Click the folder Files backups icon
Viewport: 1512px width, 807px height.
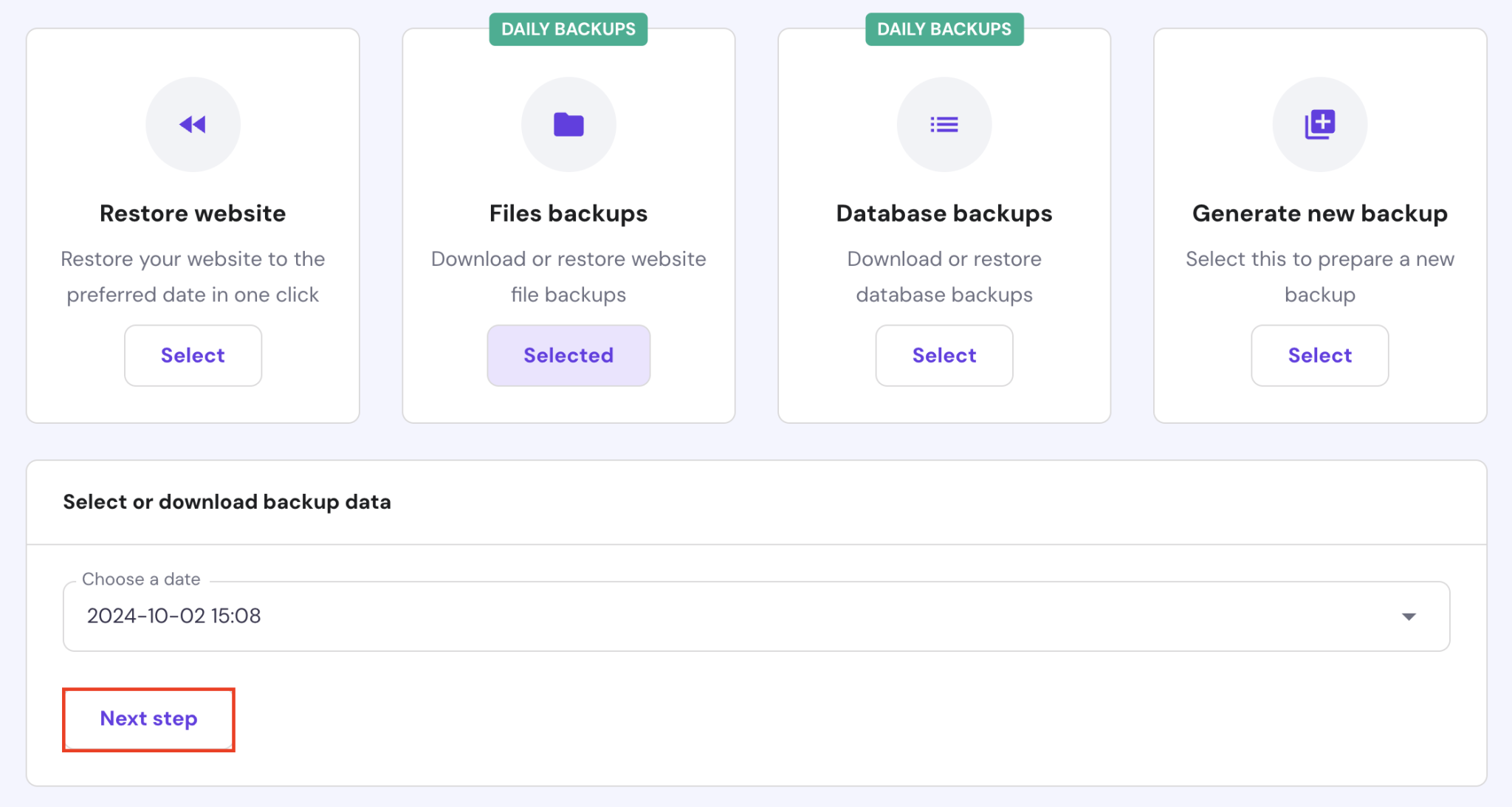point(568,125)
